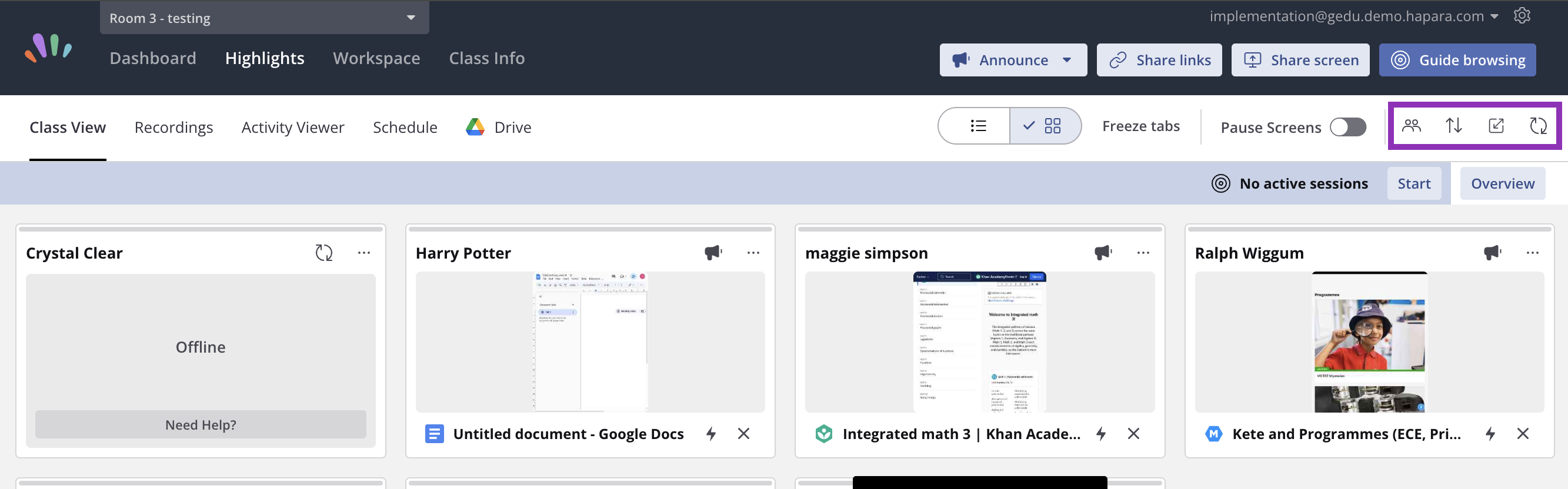Screen dimensions: 1568x489
Task: Click the Crystal Clear student name
Action: coord(74,252)
